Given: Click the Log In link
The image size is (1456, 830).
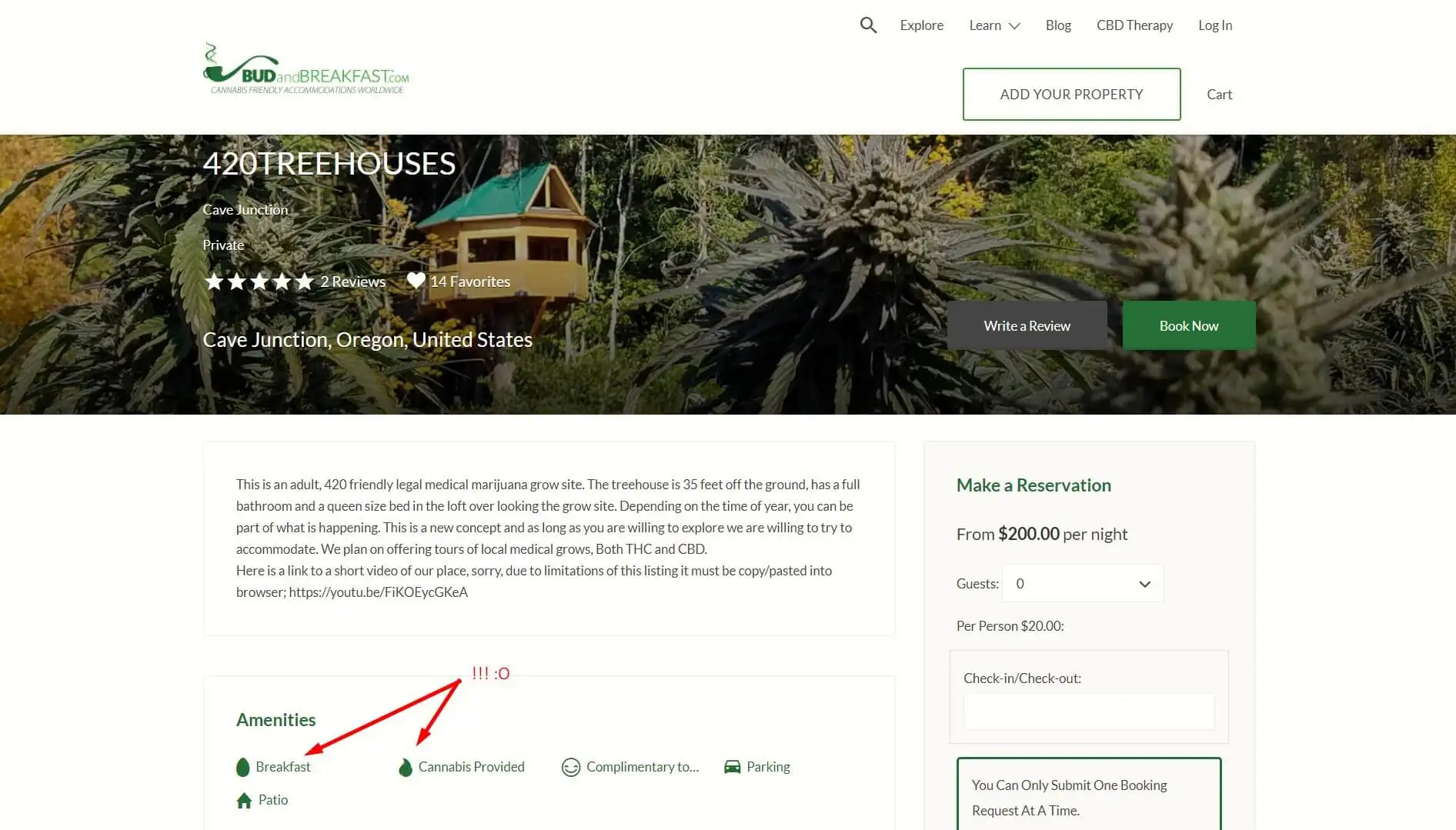Looking at the screenshot, I should (x=1215, y=25).
